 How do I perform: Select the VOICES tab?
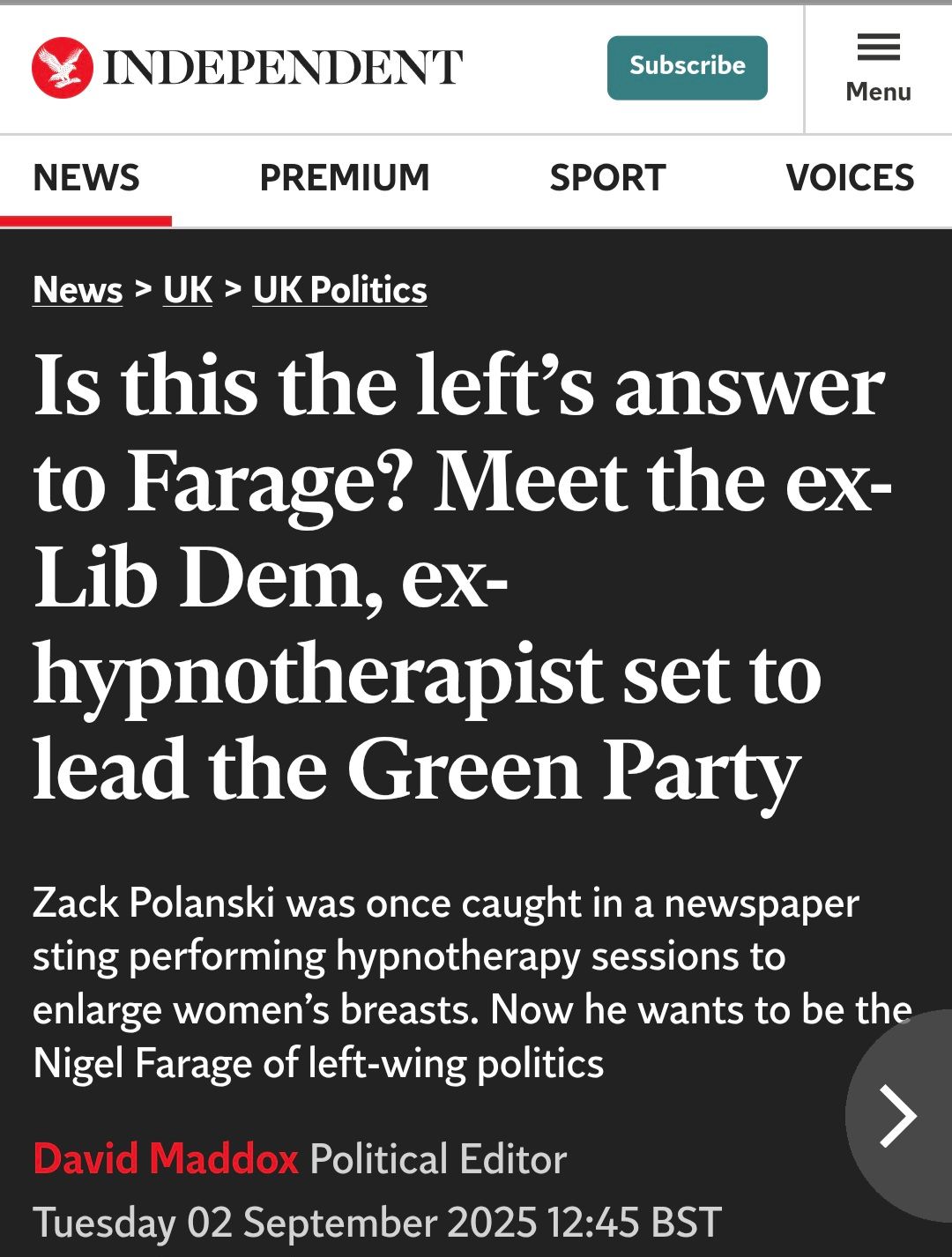tap(850, 178)
